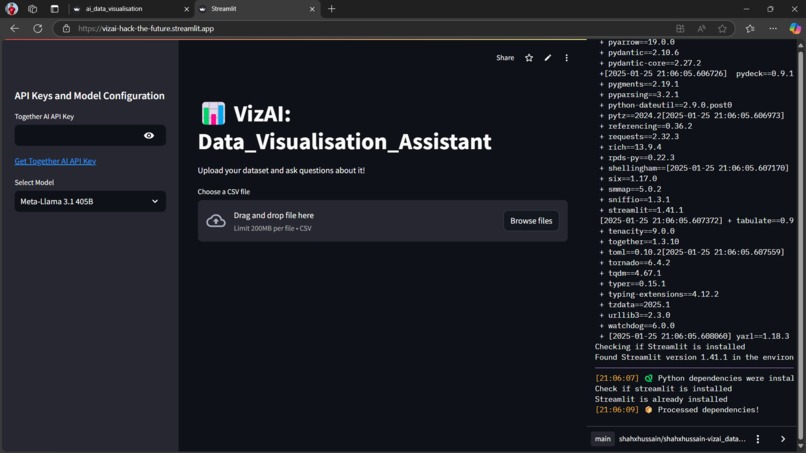Click 'Checking if Streamlit is installed' line
Image resolution: width=806 pixels, height=453 pixels.
coord(670,347)
